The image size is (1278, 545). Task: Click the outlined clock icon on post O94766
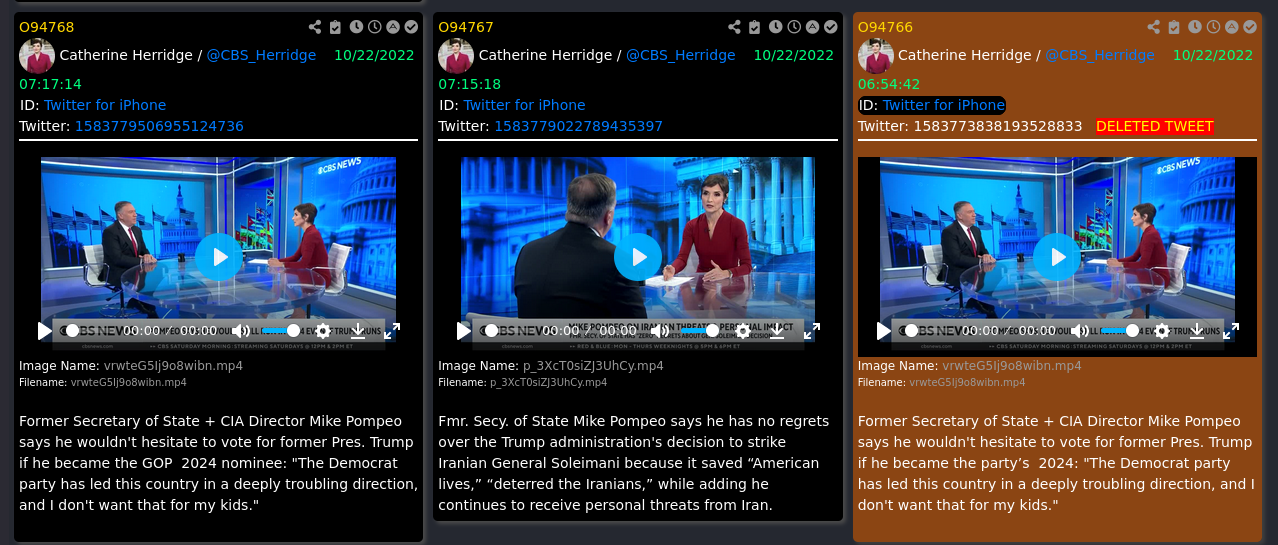[x=1213, y=27]
